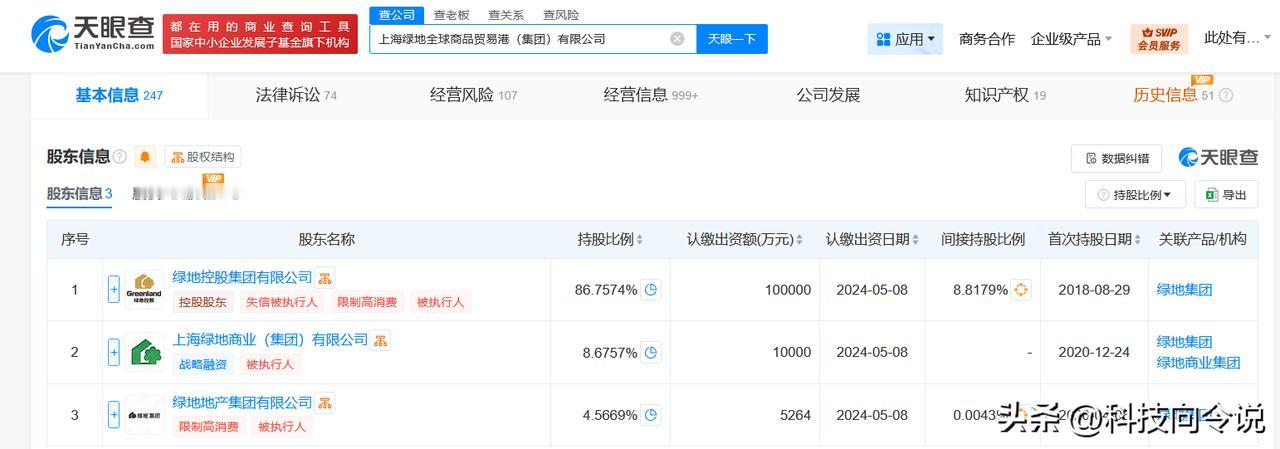Click 限制高消费 tag under 绿地地产集团

coord(209,426)
